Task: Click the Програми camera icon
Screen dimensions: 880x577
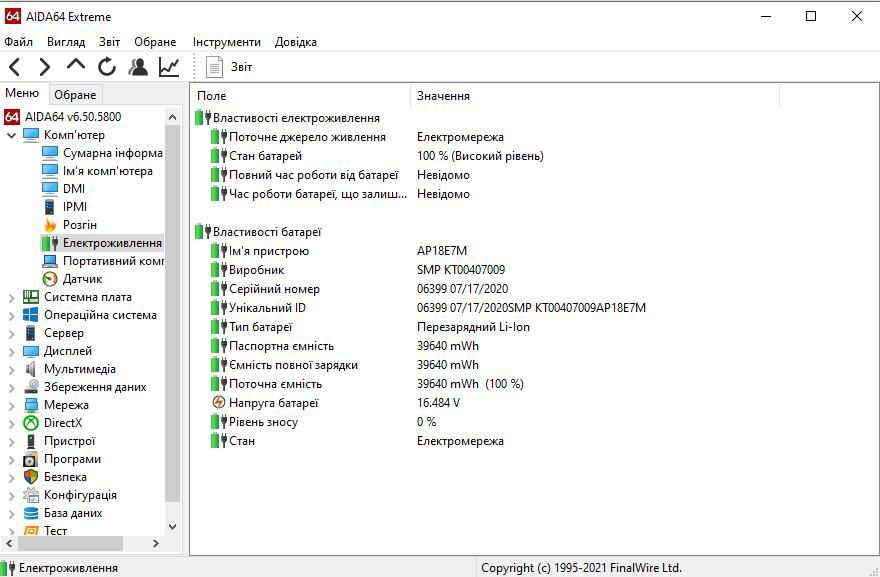Action: point(30,459)
